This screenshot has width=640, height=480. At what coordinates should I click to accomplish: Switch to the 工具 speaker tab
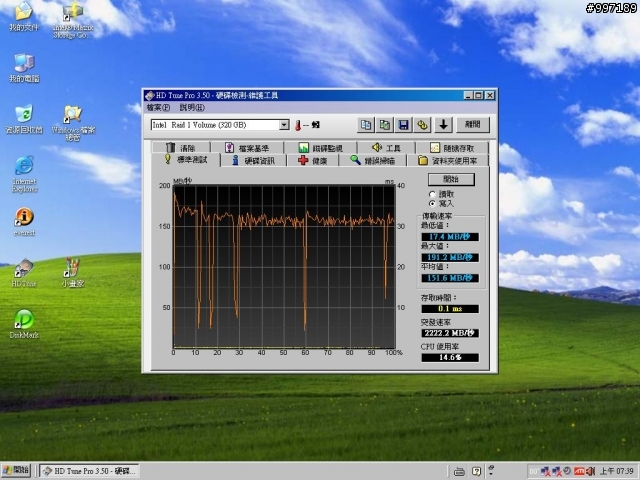click(x=387, y=148)
